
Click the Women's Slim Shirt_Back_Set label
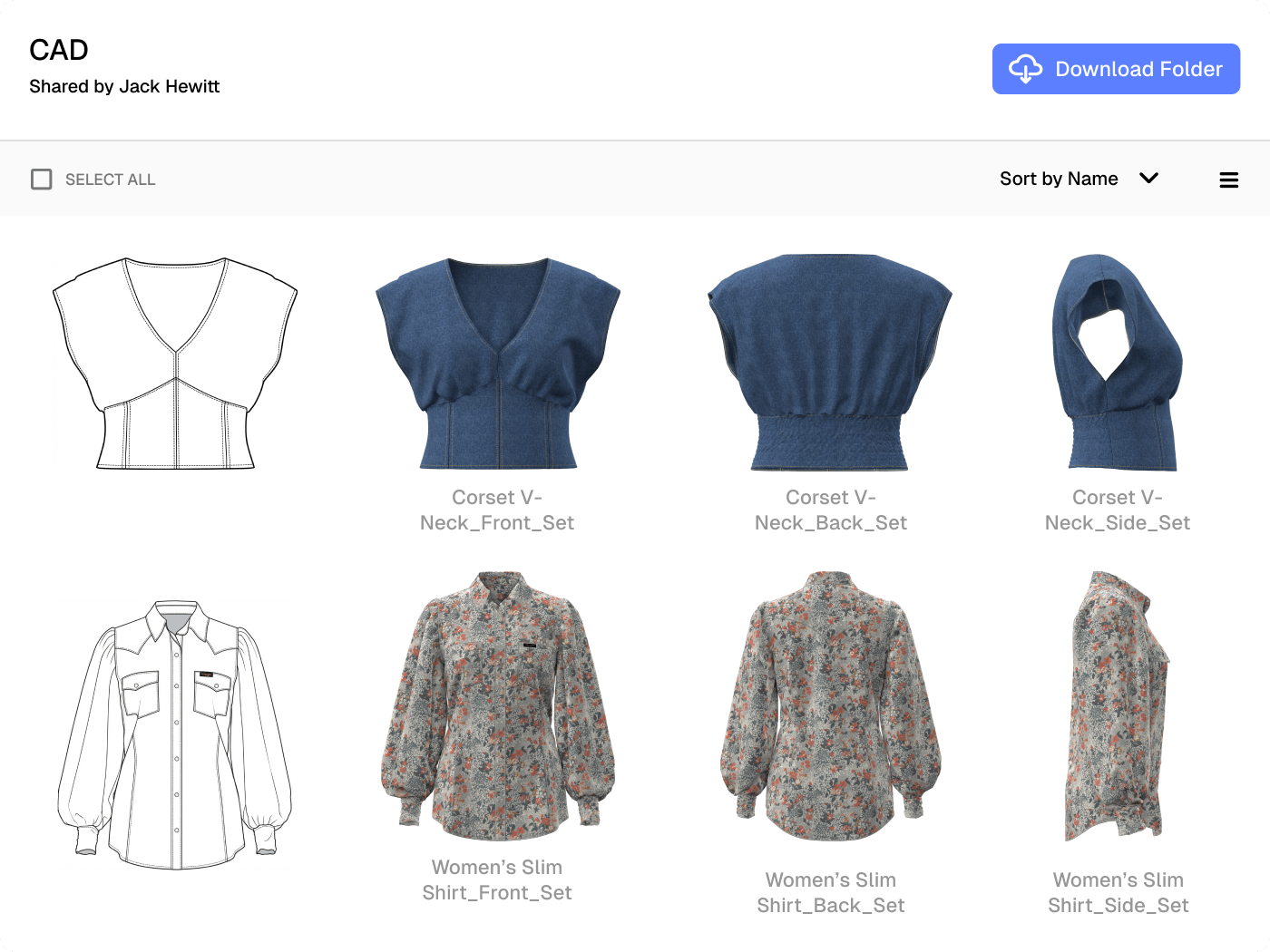click(x=830, y=893)
